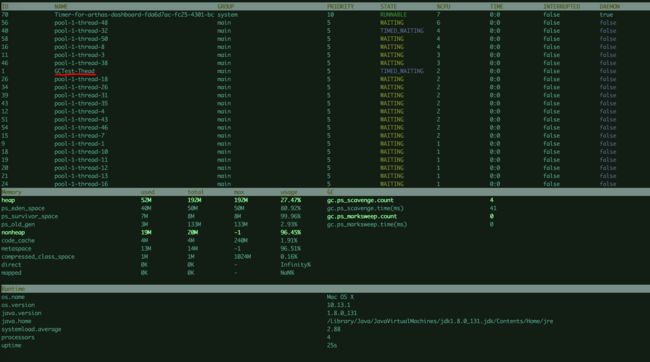The height and width of the screenshot is (362, 650).
Task: Click the Timer-for-arthas-dashboard thread name
Action: tap(134, 15)
